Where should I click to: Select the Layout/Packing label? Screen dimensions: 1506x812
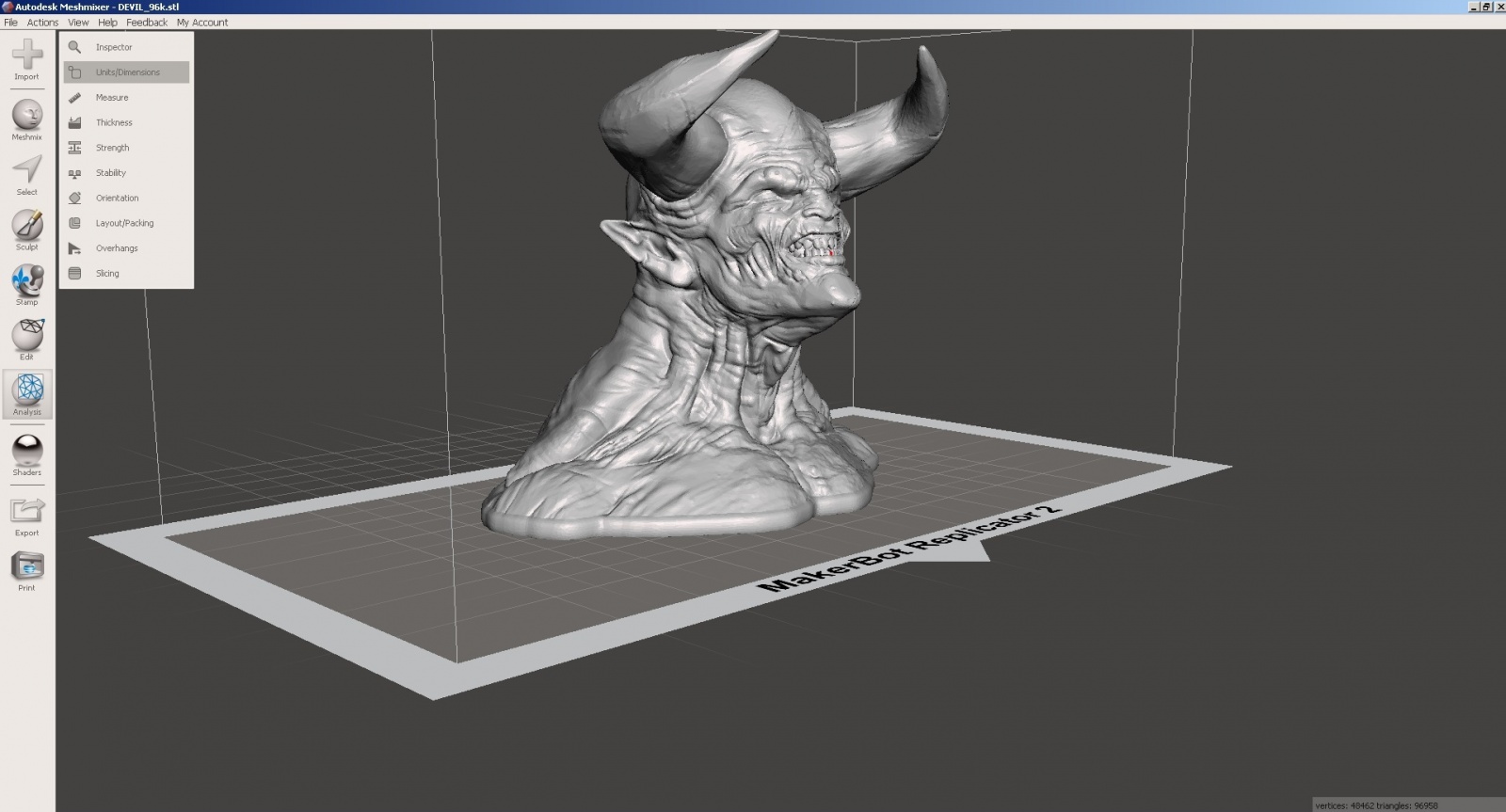125,223
